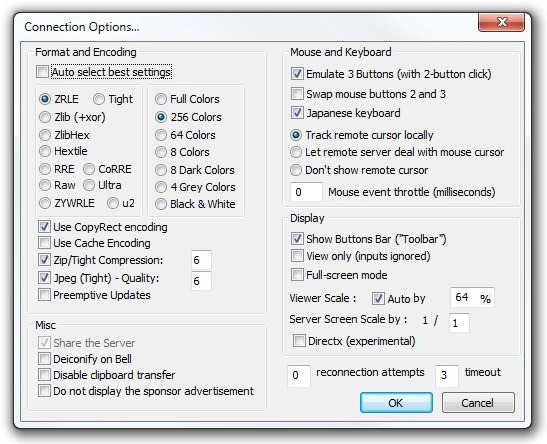Click the OK button
The width and height of the screenshot is (547, 444).
pos(396,402)
